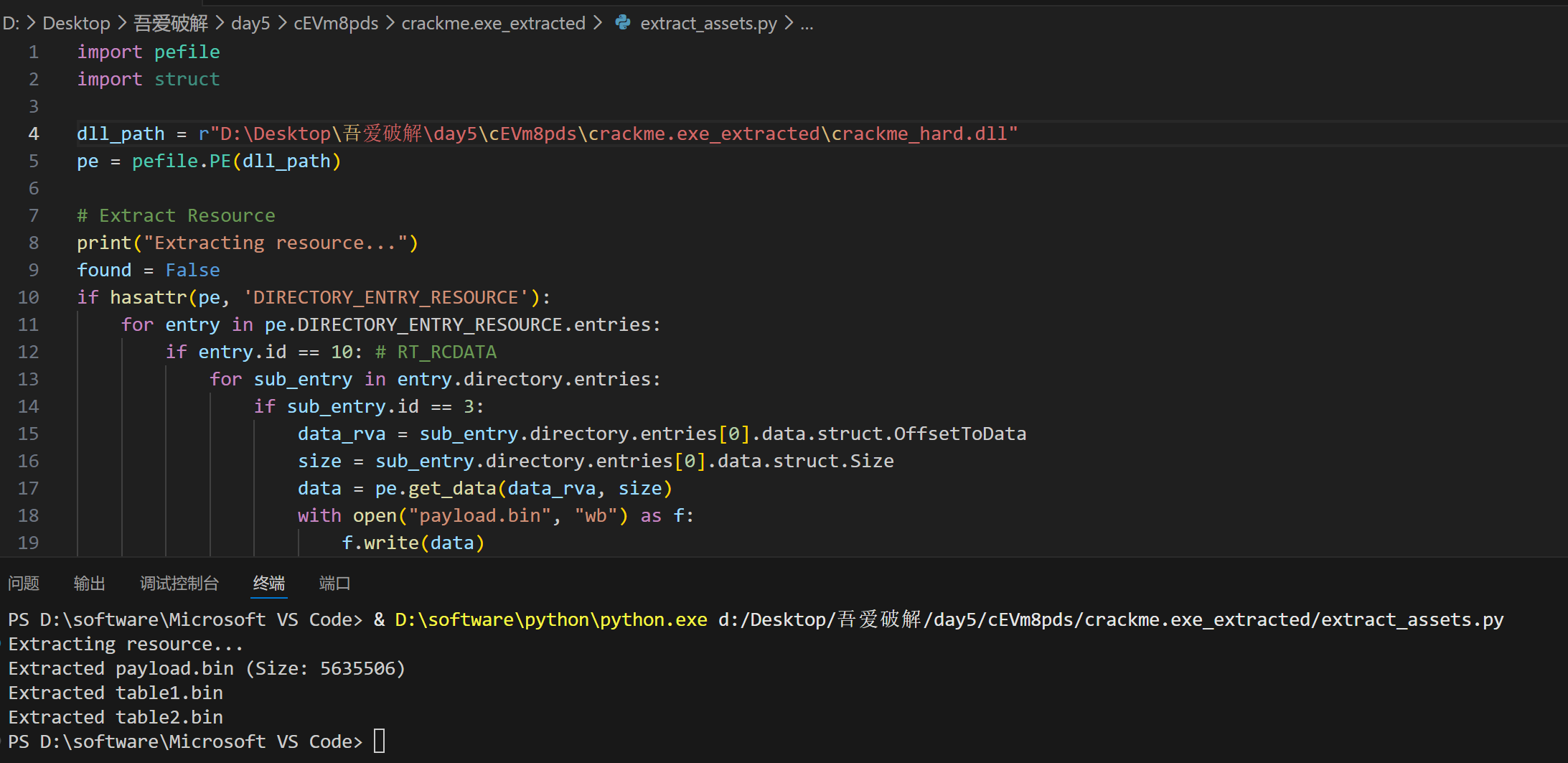Click the D: drive breadcrumb
The image size is (1568, 763).
(11, 24)
